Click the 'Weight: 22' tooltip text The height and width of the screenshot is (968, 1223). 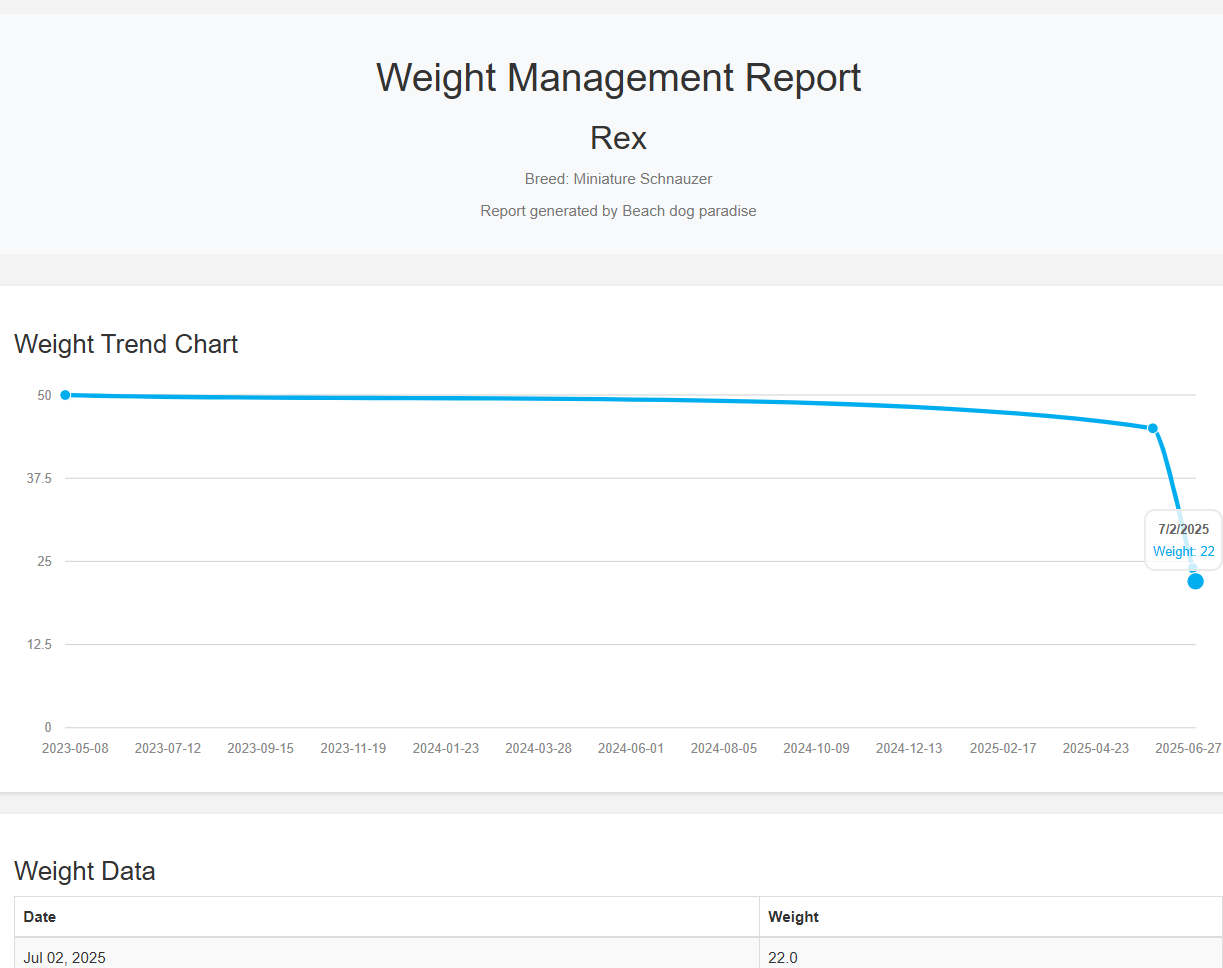tap(1184, 551)
